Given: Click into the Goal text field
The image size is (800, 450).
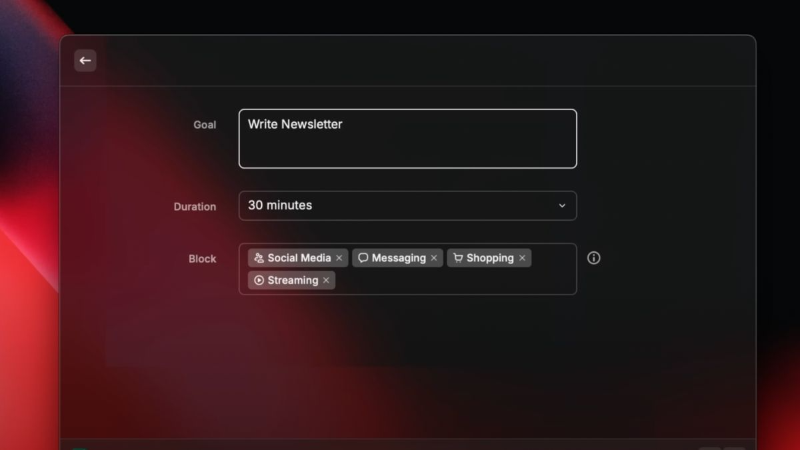Looking at the screenshot, I should (408, 138).
